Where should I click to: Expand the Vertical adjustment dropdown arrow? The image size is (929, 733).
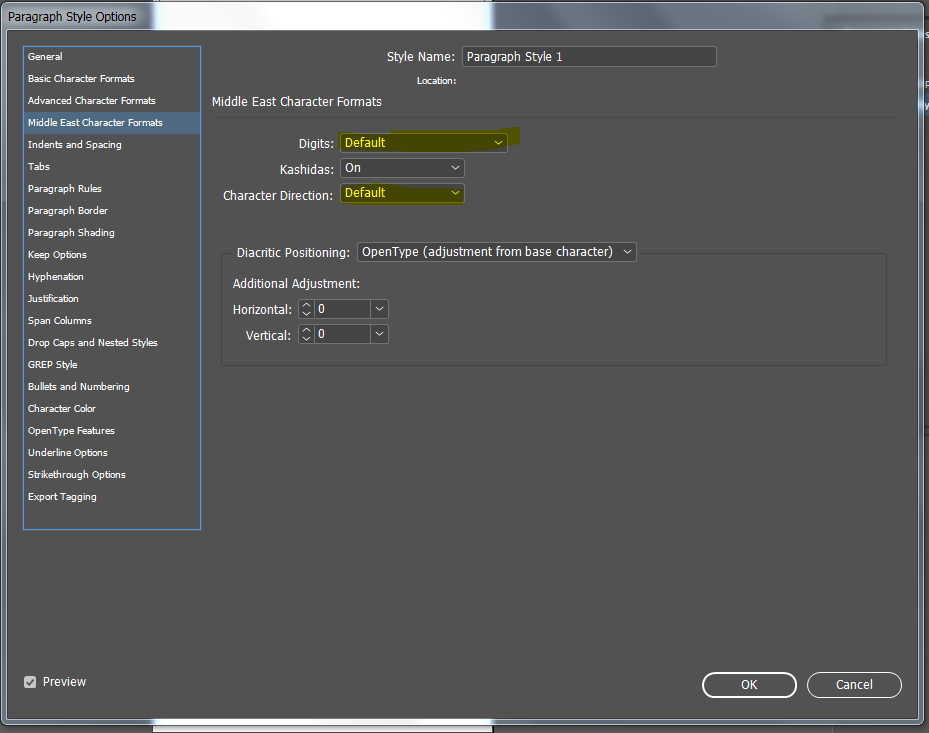click(380, 334)
